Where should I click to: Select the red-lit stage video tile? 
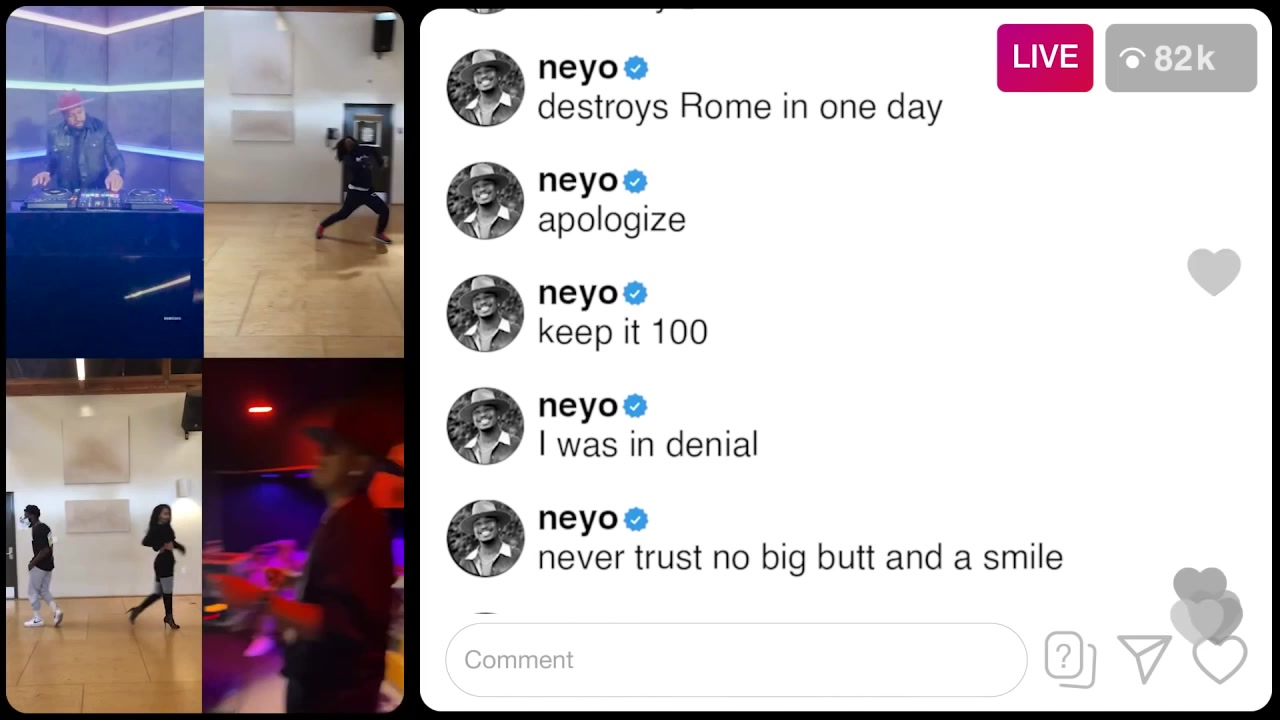click(x=303, y=536)
